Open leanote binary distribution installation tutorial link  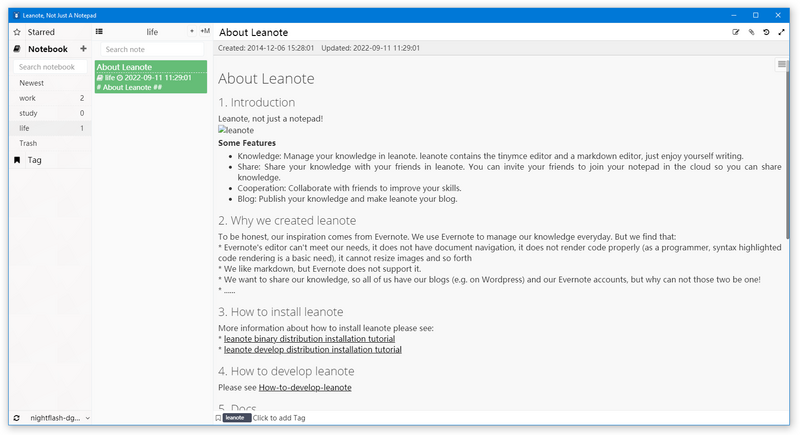309,339
